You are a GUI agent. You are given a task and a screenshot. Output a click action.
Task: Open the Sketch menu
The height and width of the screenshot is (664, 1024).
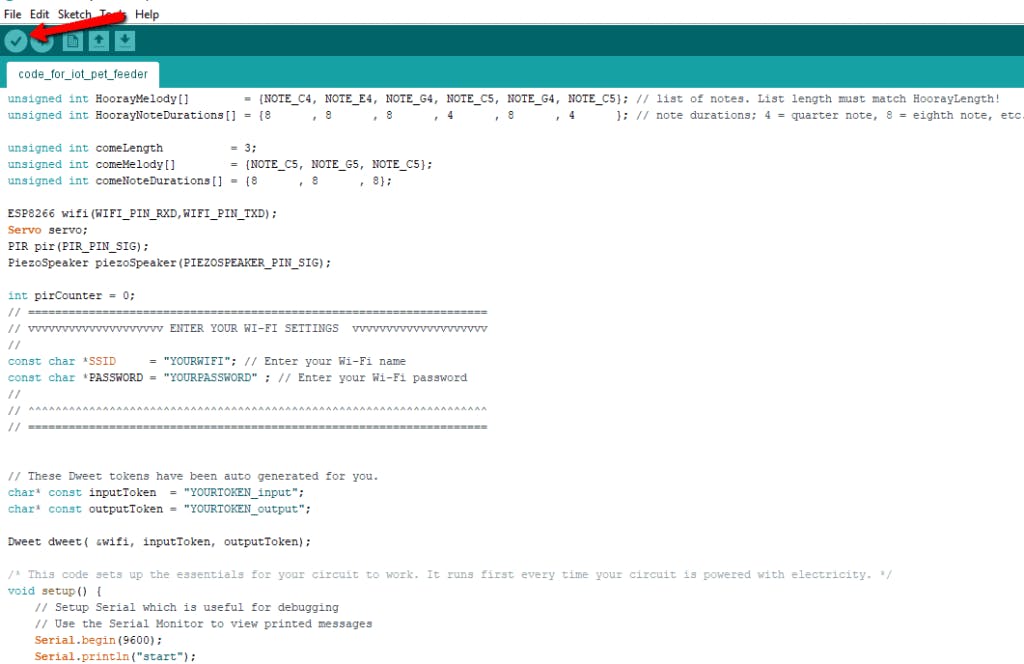(x=74, y=14)
